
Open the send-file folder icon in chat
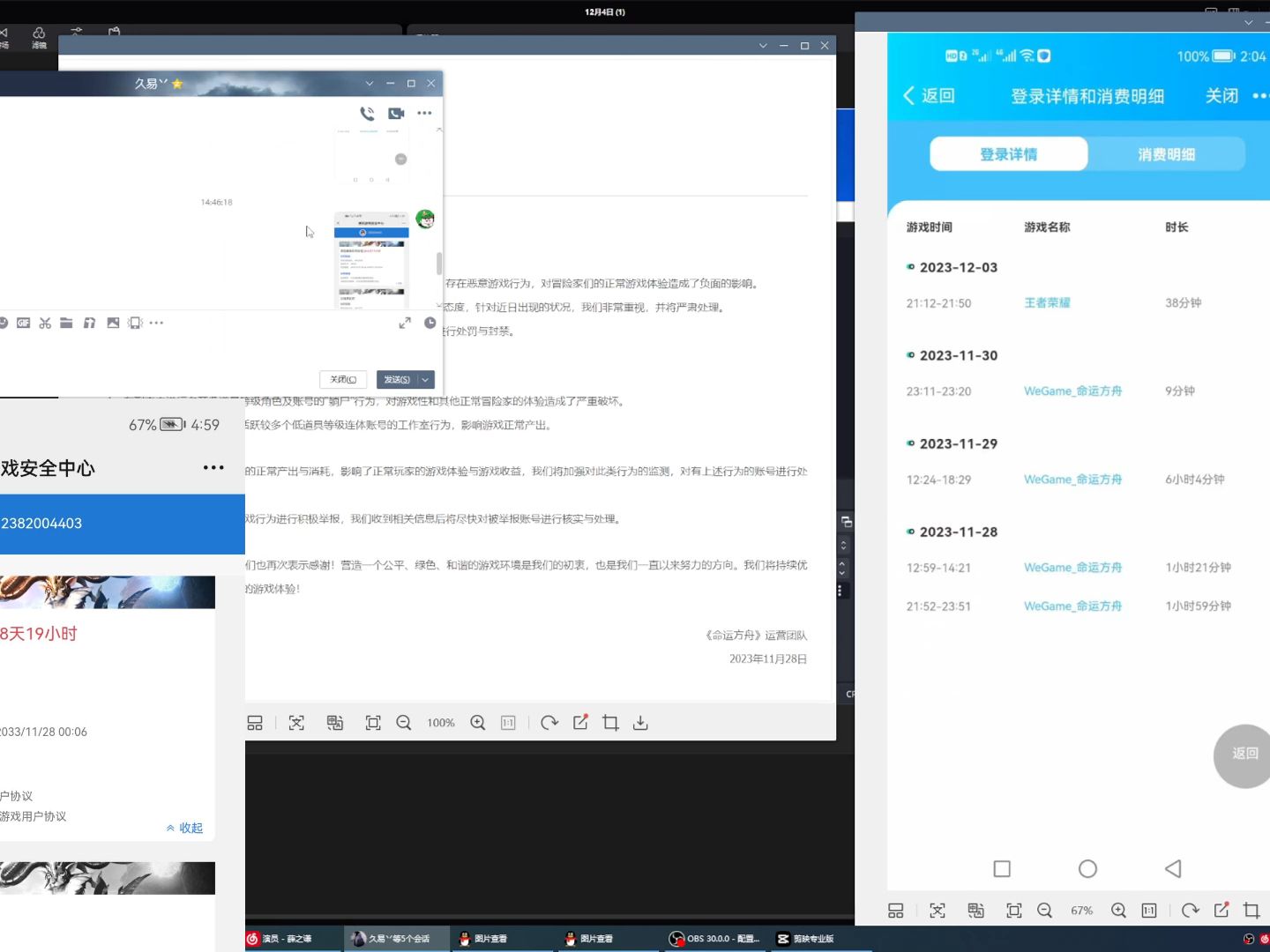coord(66,323)
